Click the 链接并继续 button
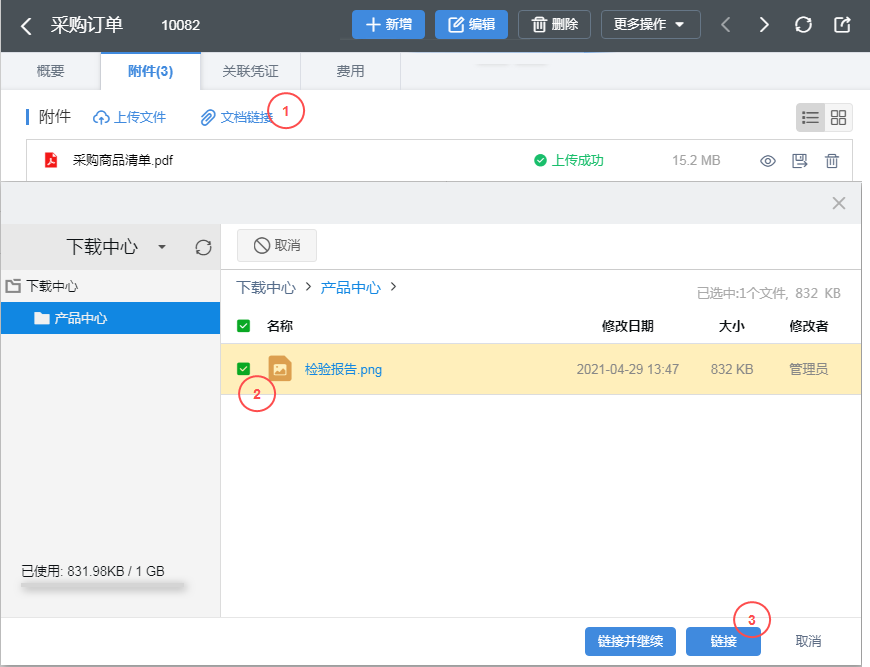Viewport: 870px width, 667px height. point(630,641)
